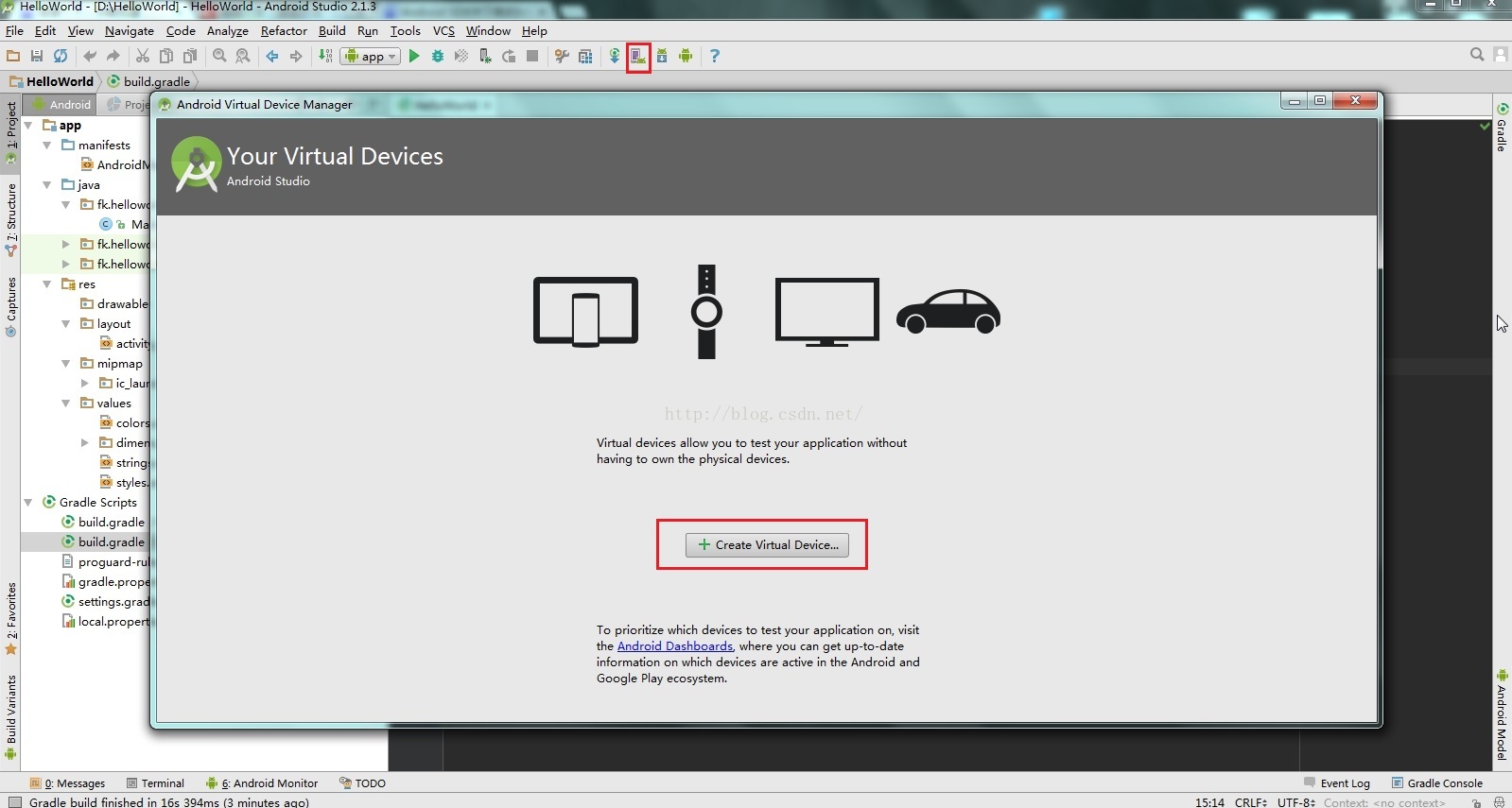Open the Tools menu

point(405,30)
